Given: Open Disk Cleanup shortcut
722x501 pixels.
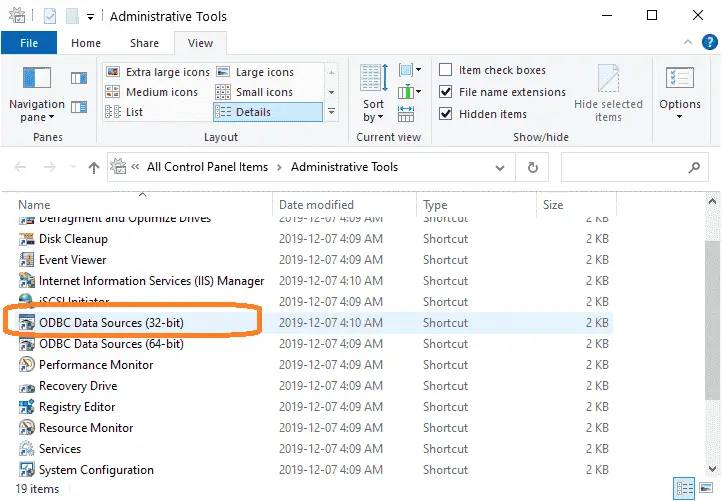Looking at the screenshot, I should 73,239.
